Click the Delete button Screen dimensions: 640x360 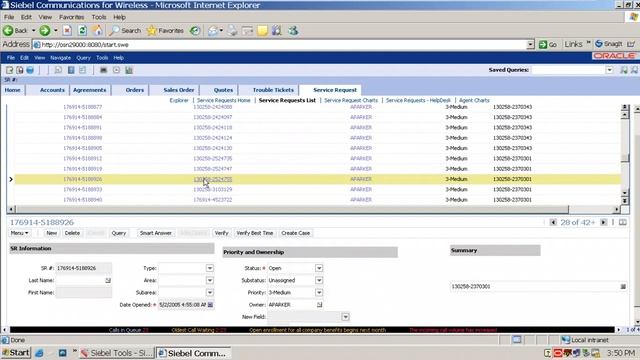coord(72,233)
